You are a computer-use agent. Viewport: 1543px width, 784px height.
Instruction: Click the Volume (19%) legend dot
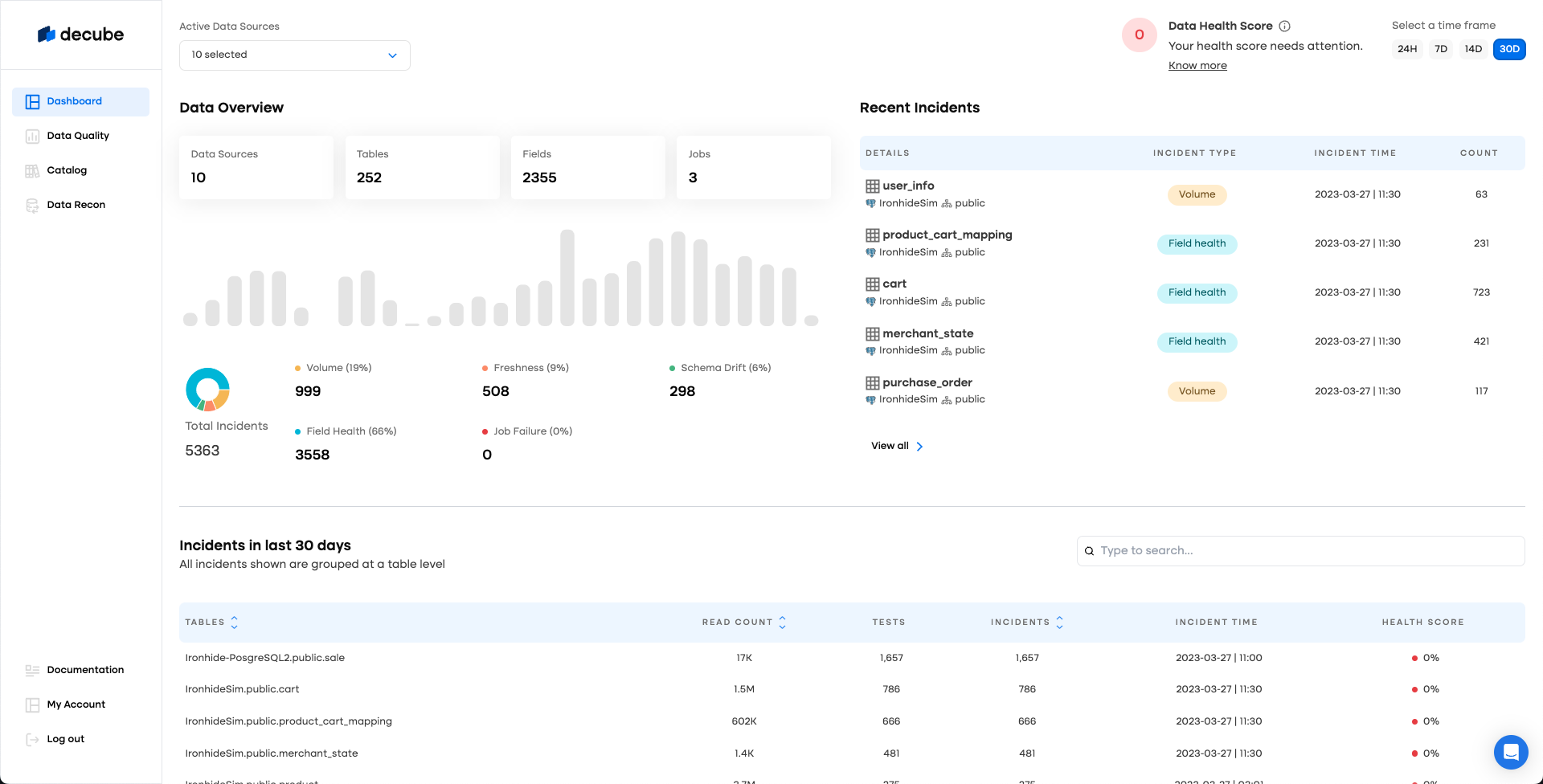[297, 369]
